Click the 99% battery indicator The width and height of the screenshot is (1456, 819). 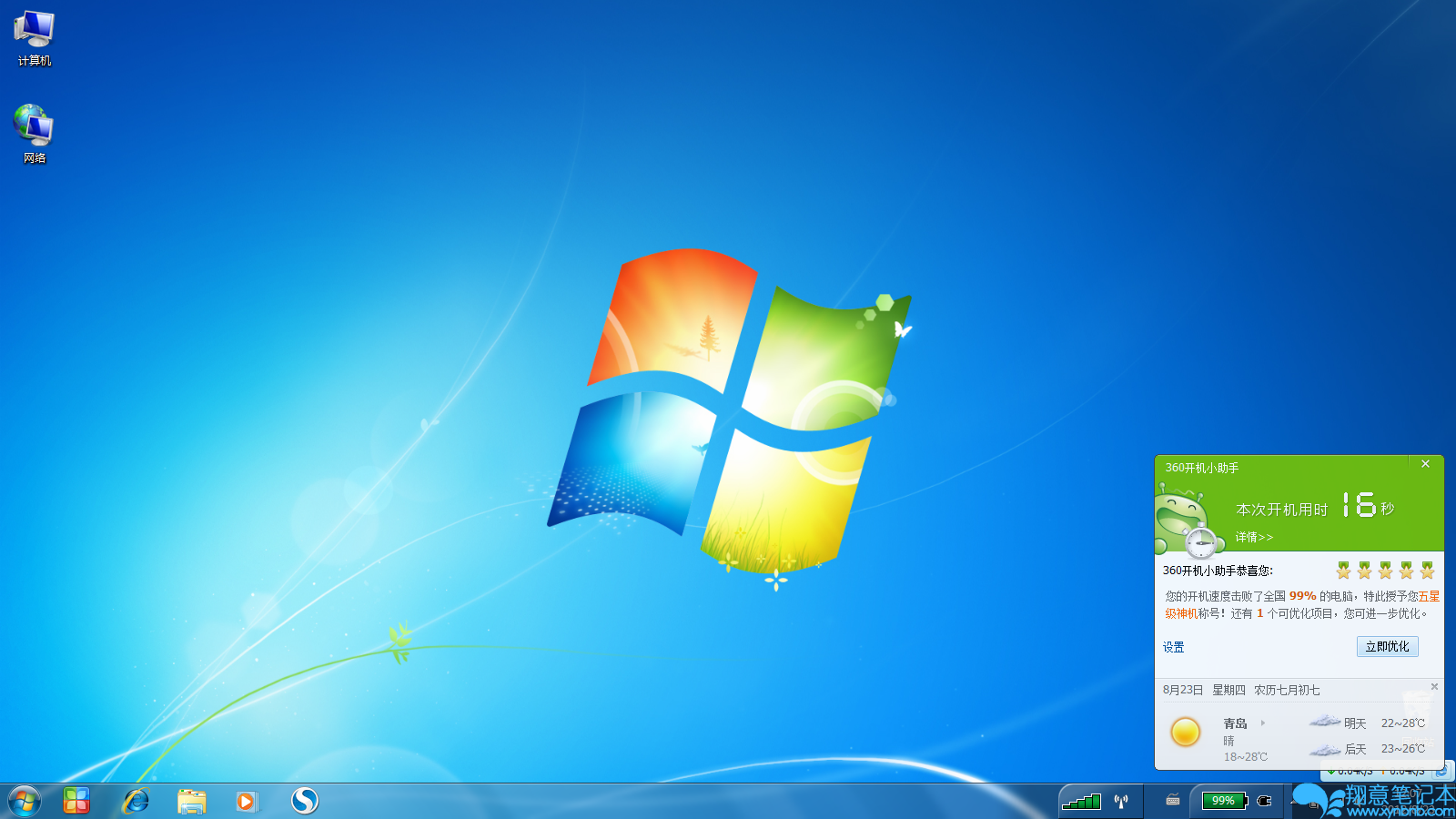(x=1224, y=801)
